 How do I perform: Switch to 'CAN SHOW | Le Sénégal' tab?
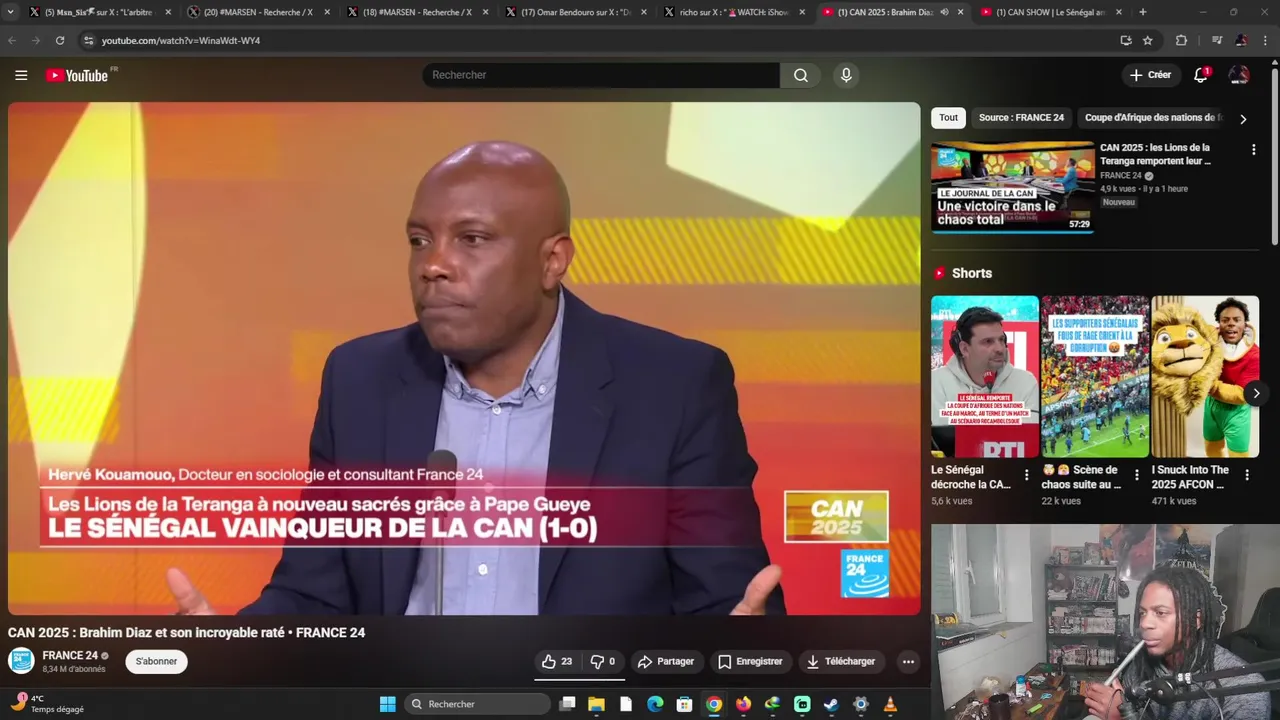coord(1050,12)
